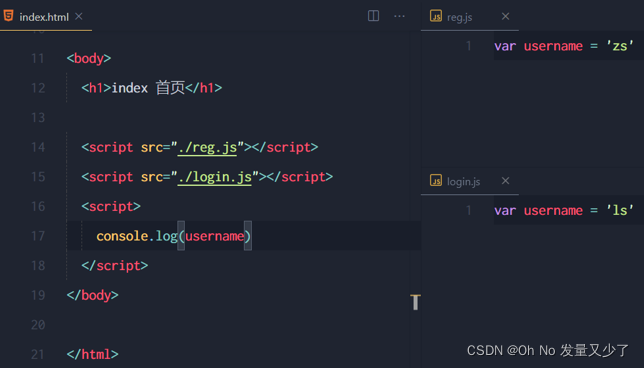Open the ./reg.js script source link
The image size is (644, 368).
coord(207,147)
